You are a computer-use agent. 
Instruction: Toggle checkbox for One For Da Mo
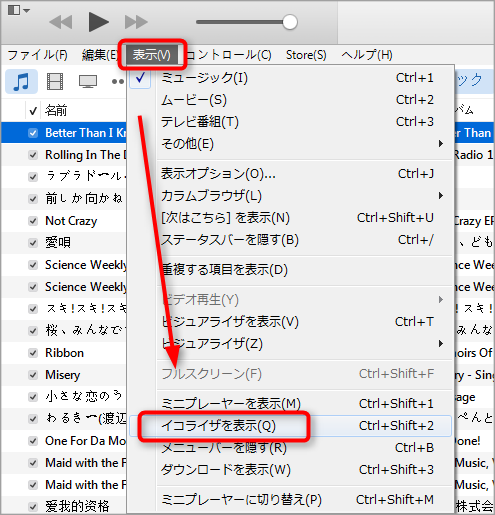33,441
